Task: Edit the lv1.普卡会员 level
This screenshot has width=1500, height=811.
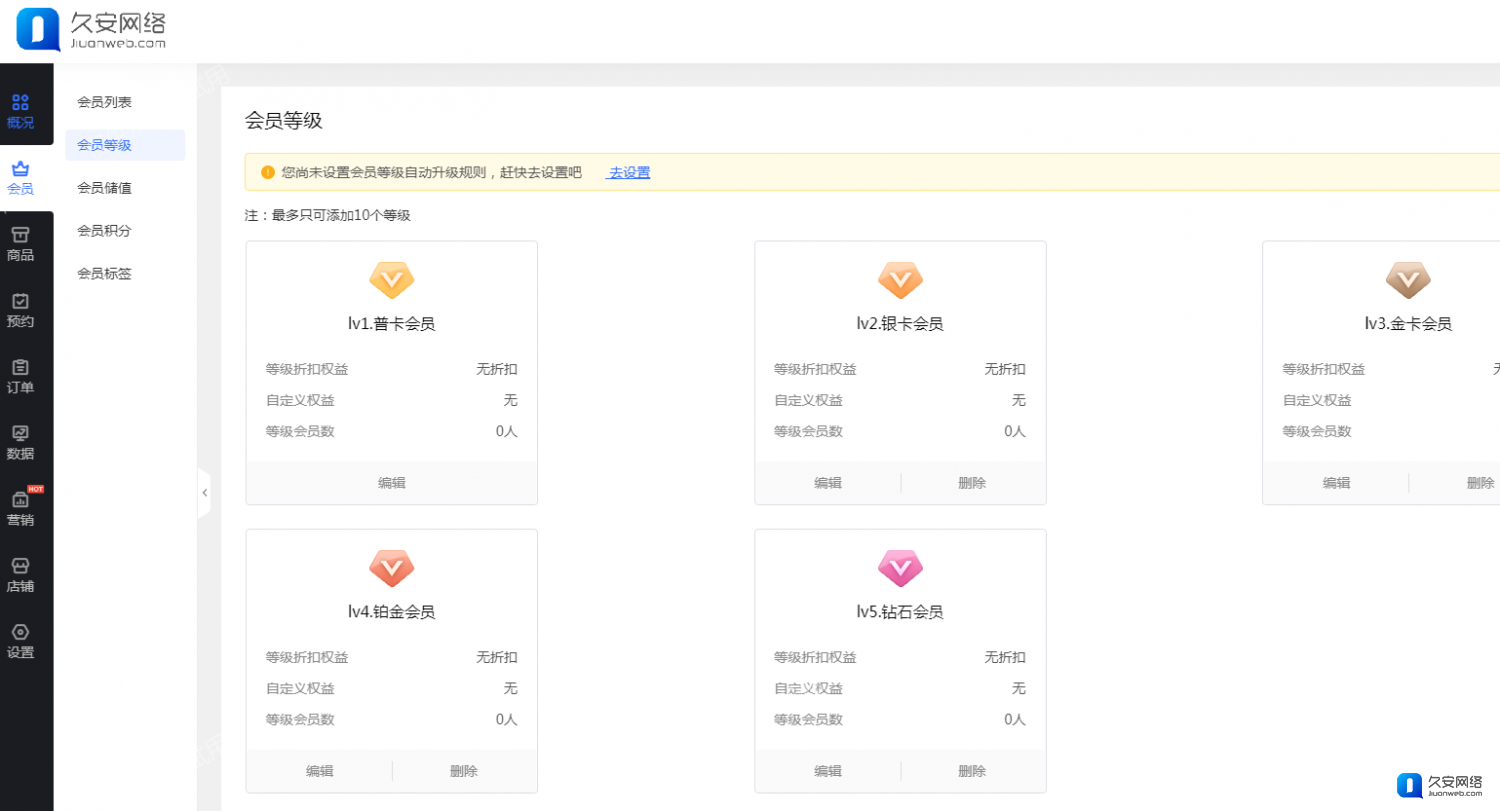Action: click(391, 483)
